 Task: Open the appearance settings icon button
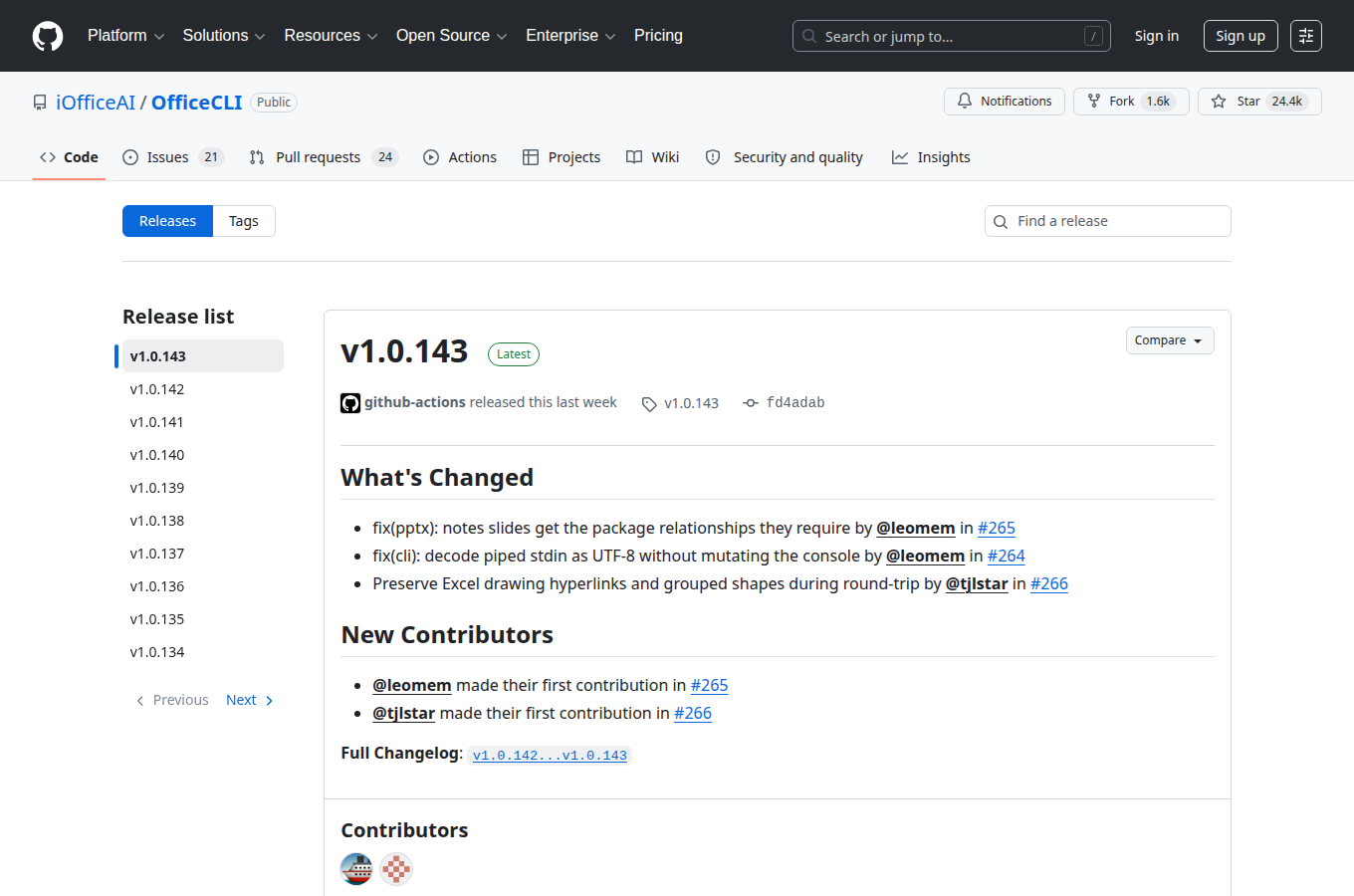1306,36
